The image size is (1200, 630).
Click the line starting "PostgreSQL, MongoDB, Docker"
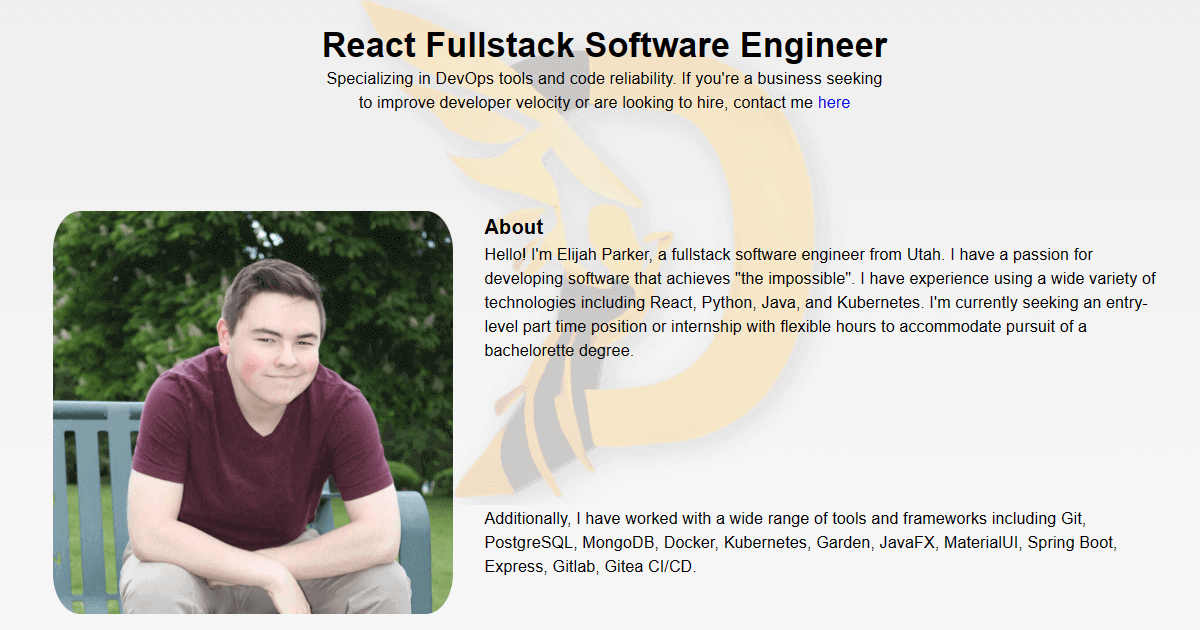800,543
